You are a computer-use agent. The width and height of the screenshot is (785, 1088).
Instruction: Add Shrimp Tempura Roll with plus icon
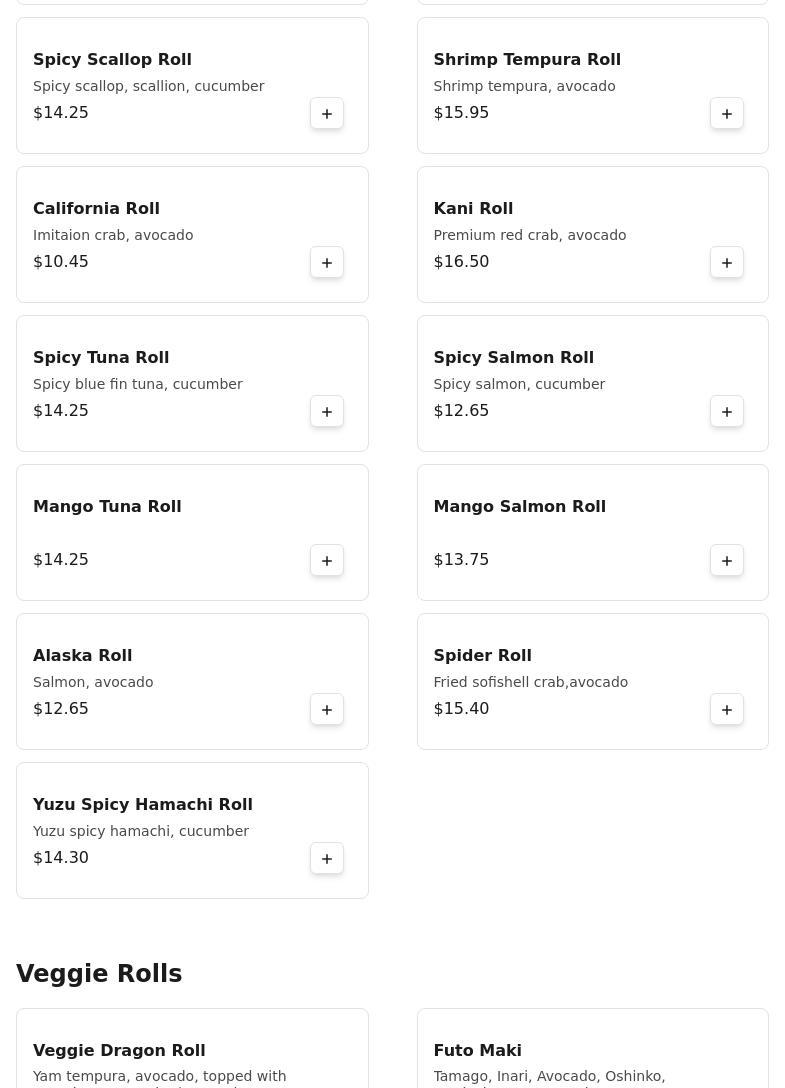point(727,114)
